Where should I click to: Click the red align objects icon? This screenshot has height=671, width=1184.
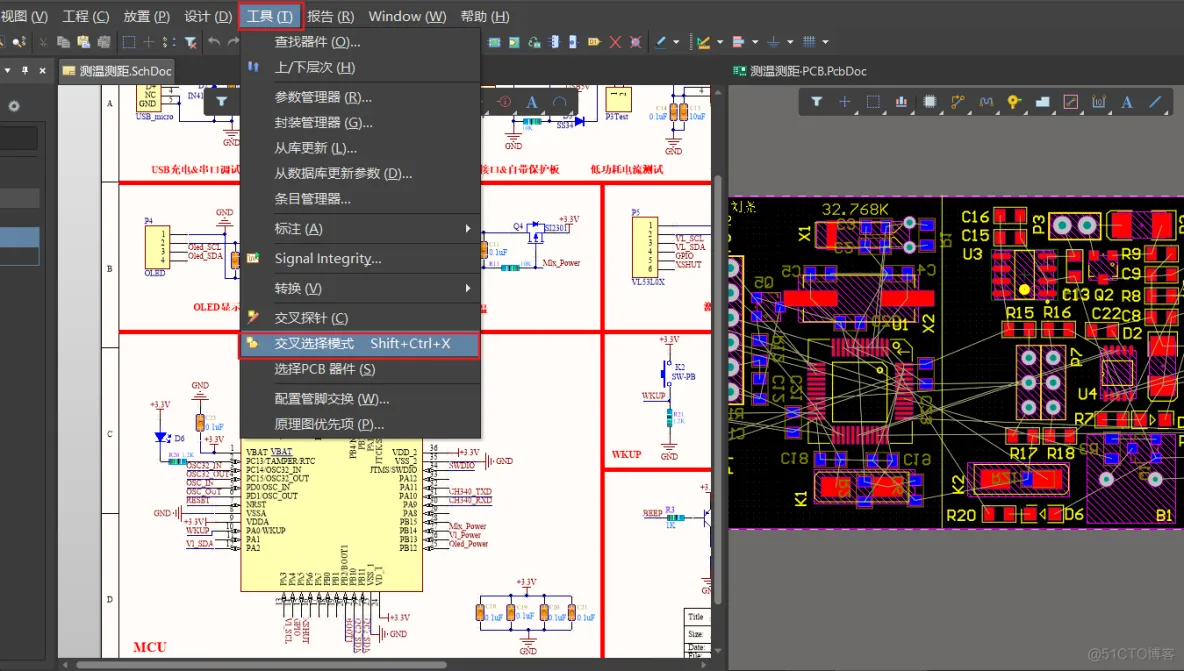point(738,42)
